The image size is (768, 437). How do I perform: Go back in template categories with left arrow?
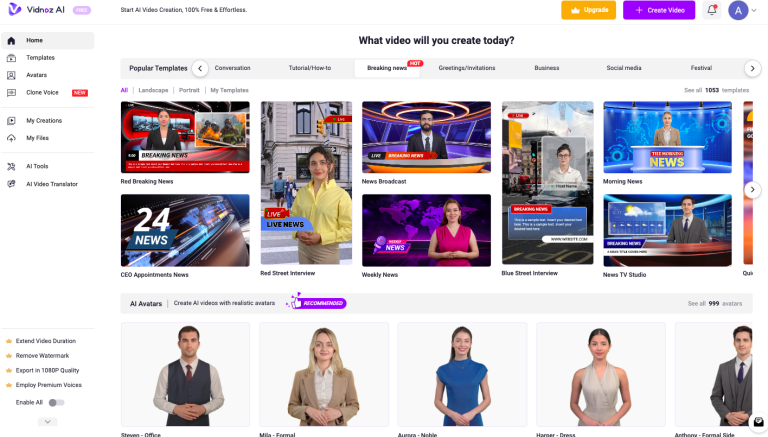(x=200, y=68)
